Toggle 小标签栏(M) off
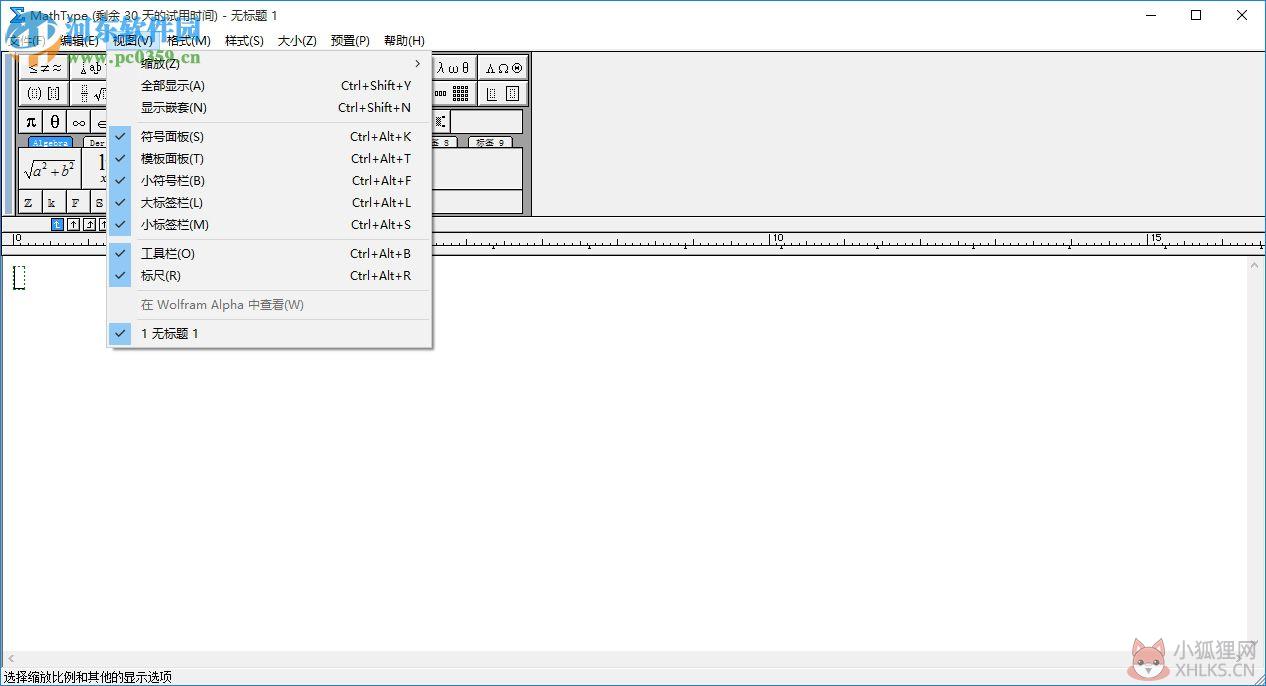The width and height of the screenshot is (1266, 686). pyautogui.click(x=270, y=225)
